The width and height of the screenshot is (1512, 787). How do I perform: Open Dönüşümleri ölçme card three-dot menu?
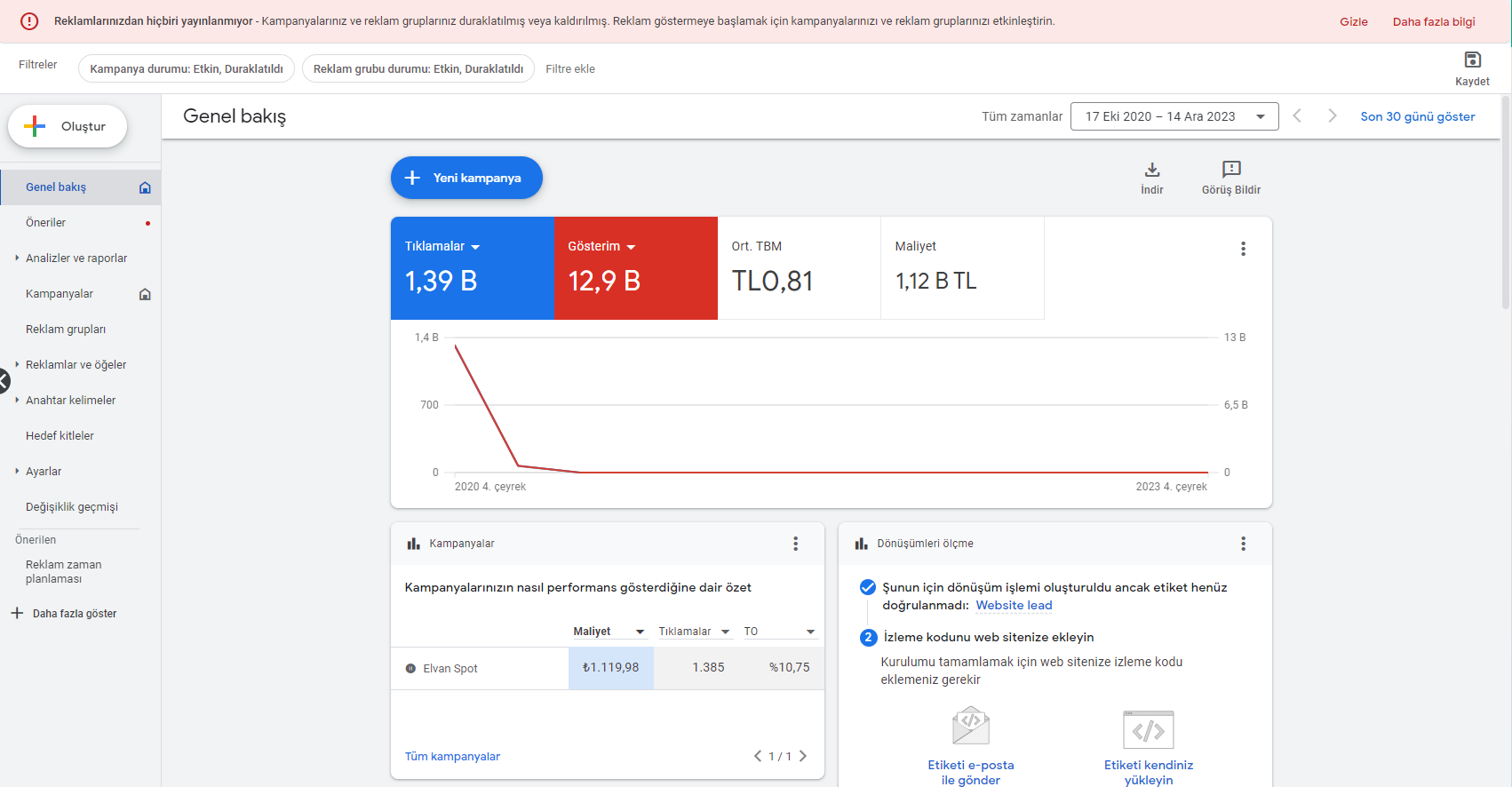pyautogui.click(x=1243, y=544)
